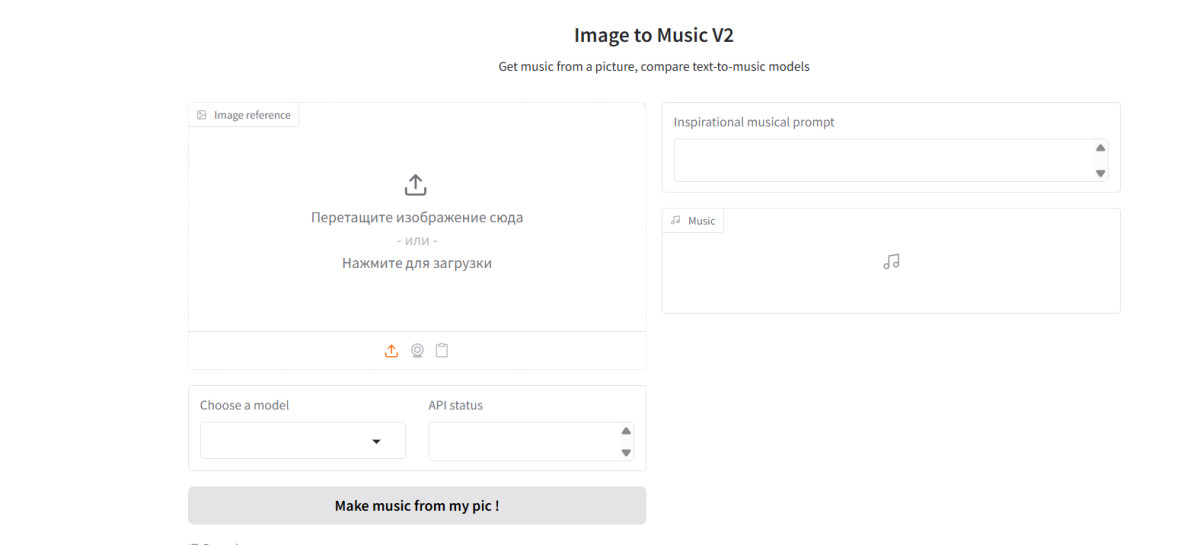1200x545 pixels.
Task: Click the large upload arrow icon
Action: (x=415, y=185)
